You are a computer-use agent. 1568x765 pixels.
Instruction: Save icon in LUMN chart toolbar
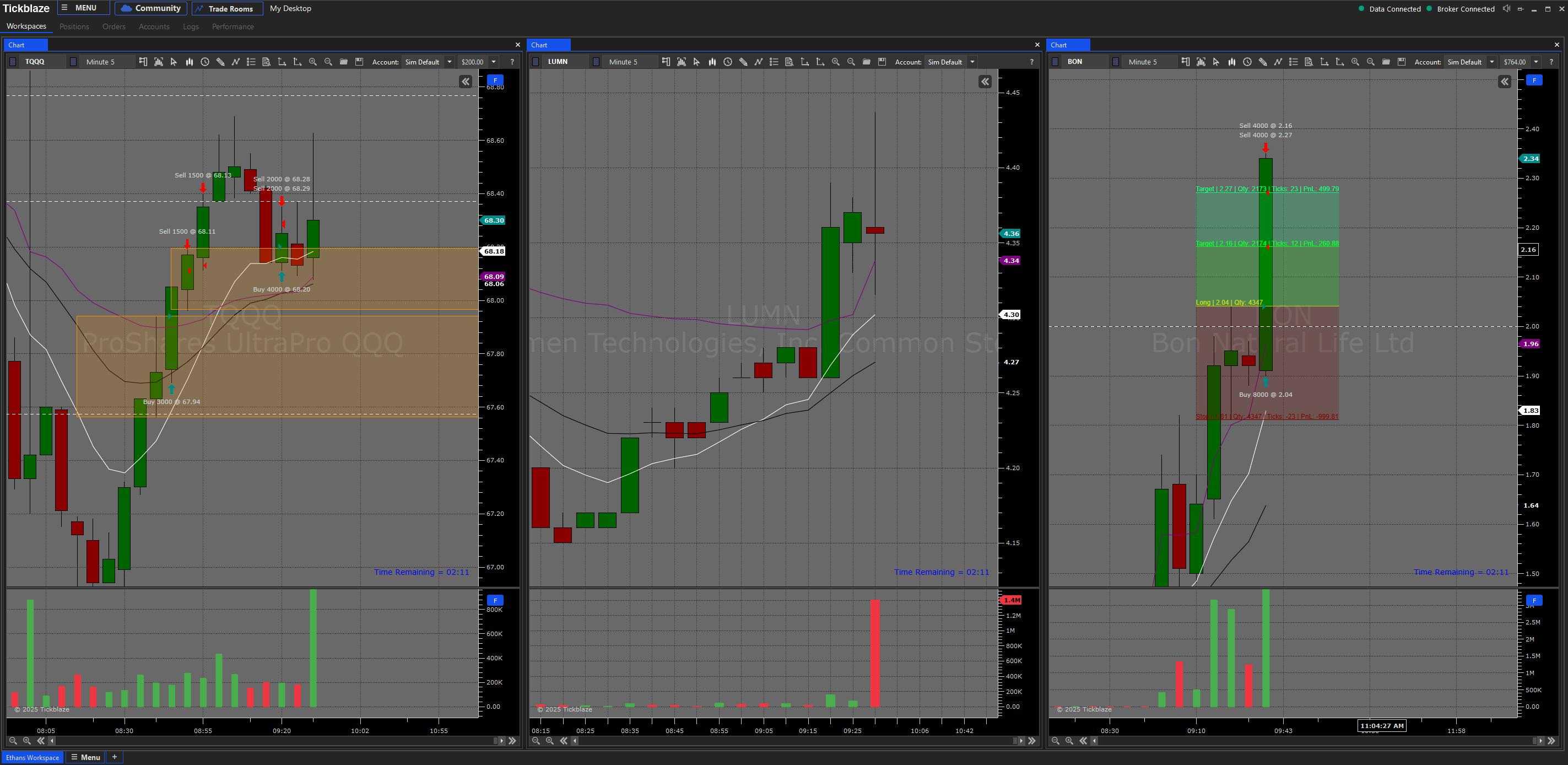(882, 62)
